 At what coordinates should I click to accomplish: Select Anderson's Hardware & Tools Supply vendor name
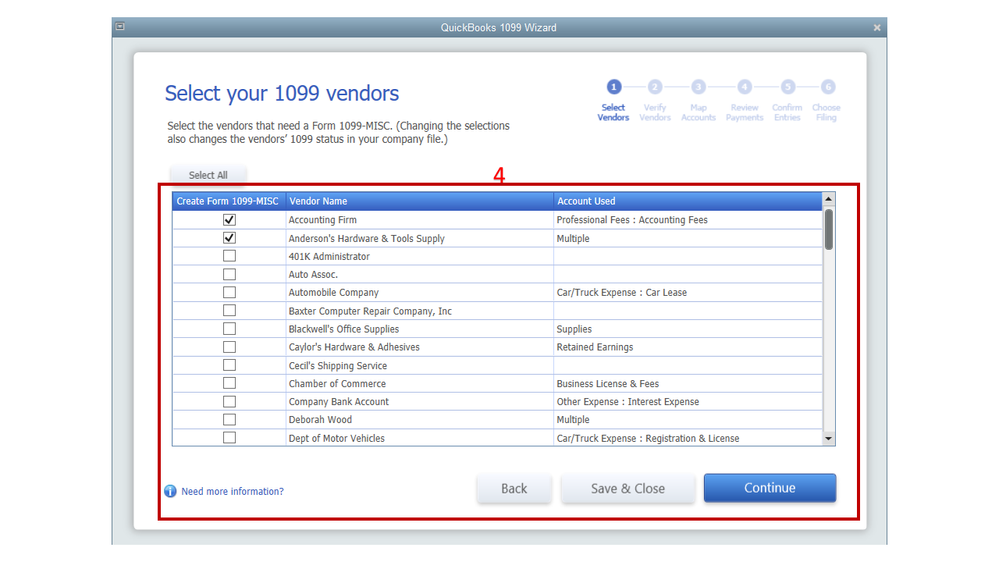pos(366,238)
